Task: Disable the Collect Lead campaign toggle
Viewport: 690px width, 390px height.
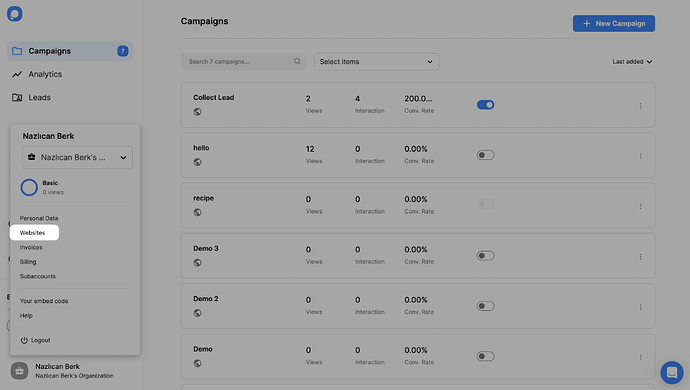Action: (x=485, y=105)
